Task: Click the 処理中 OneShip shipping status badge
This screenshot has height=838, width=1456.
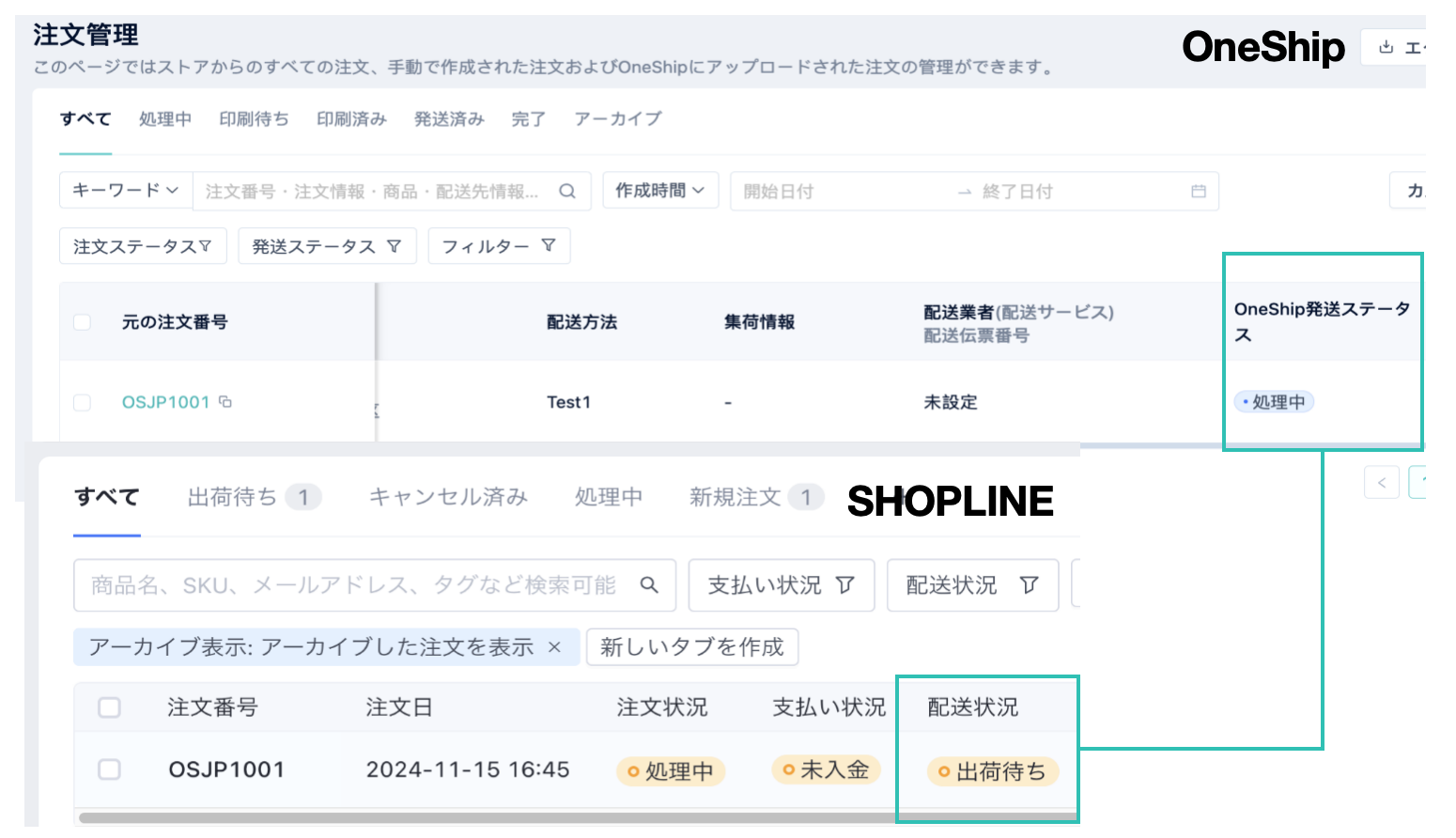Action: (x=1274, y=402)
